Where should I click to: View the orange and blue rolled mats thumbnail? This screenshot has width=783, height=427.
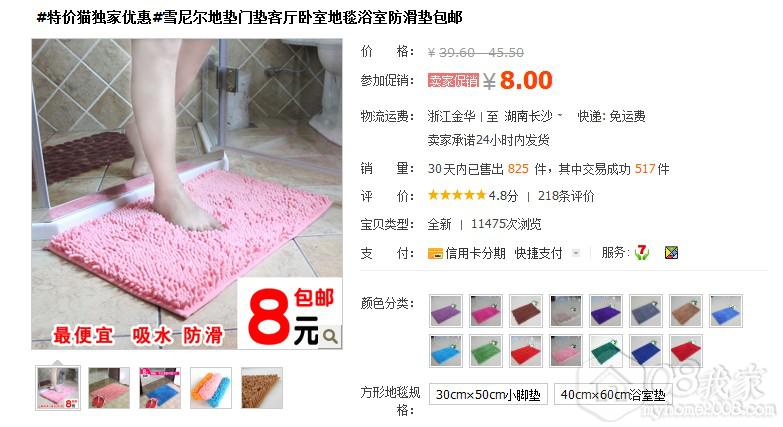coord(211,388)
